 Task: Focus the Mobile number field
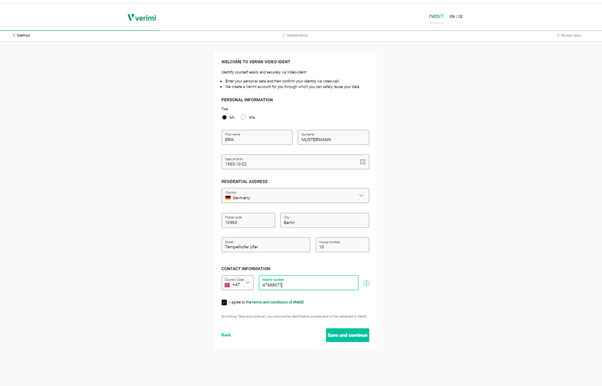[309, 283]
